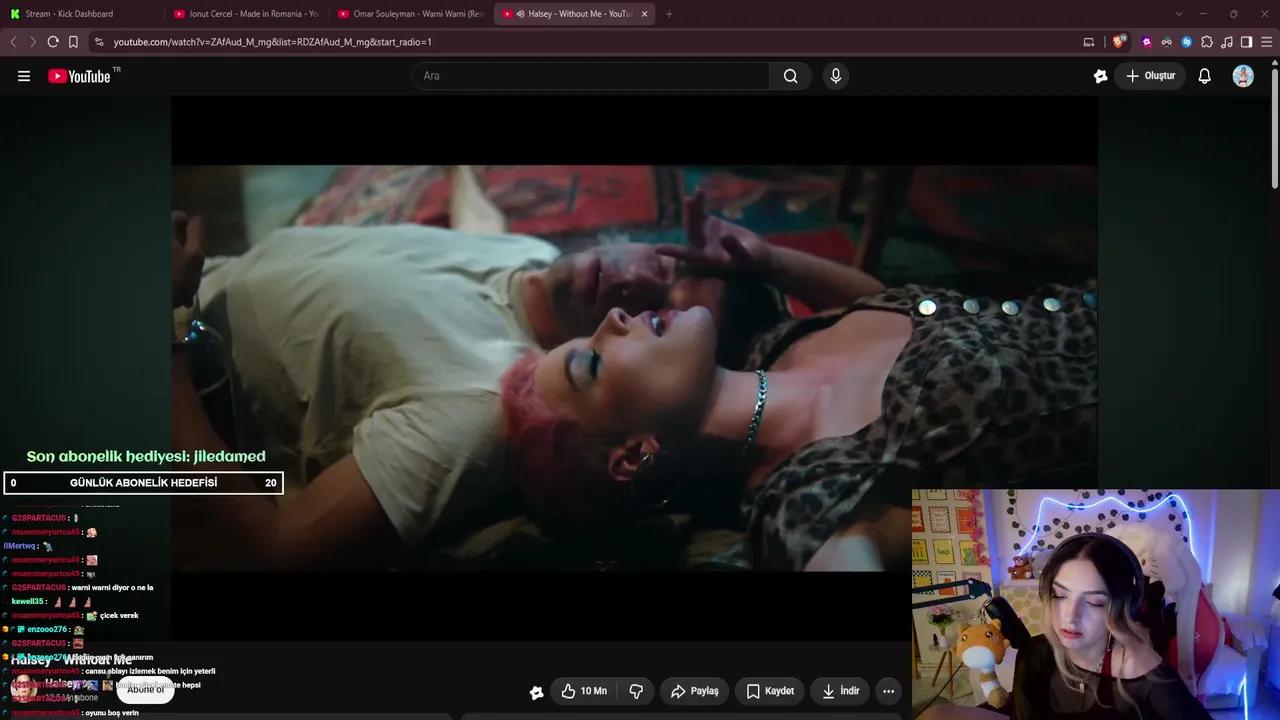Click the streamer webcam overlay
The width and height of the screenshot is (1280, 720).
click(1096, 605)
